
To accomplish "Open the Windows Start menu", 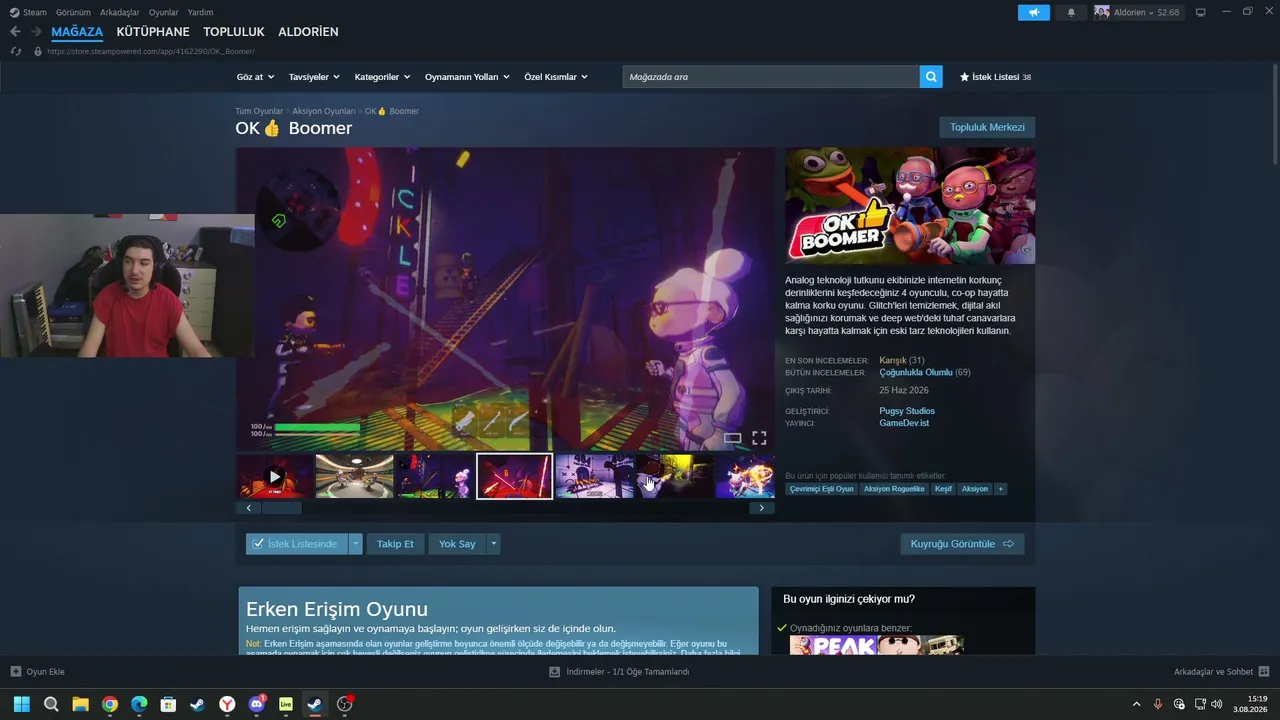I will point(21,704).
